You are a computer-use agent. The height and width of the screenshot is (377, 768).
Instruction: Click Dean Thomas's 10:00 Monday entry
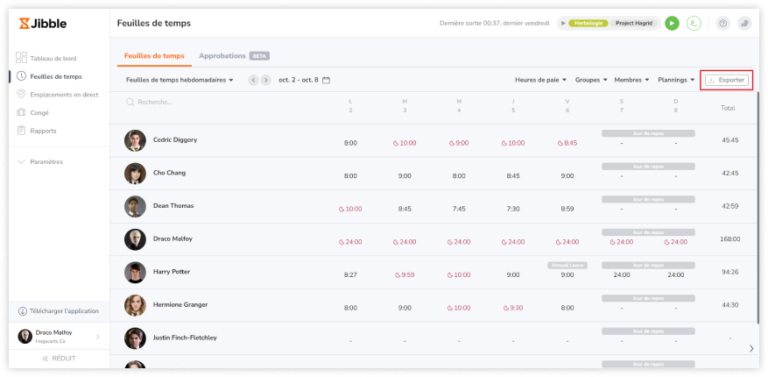(x=350, y=209)
